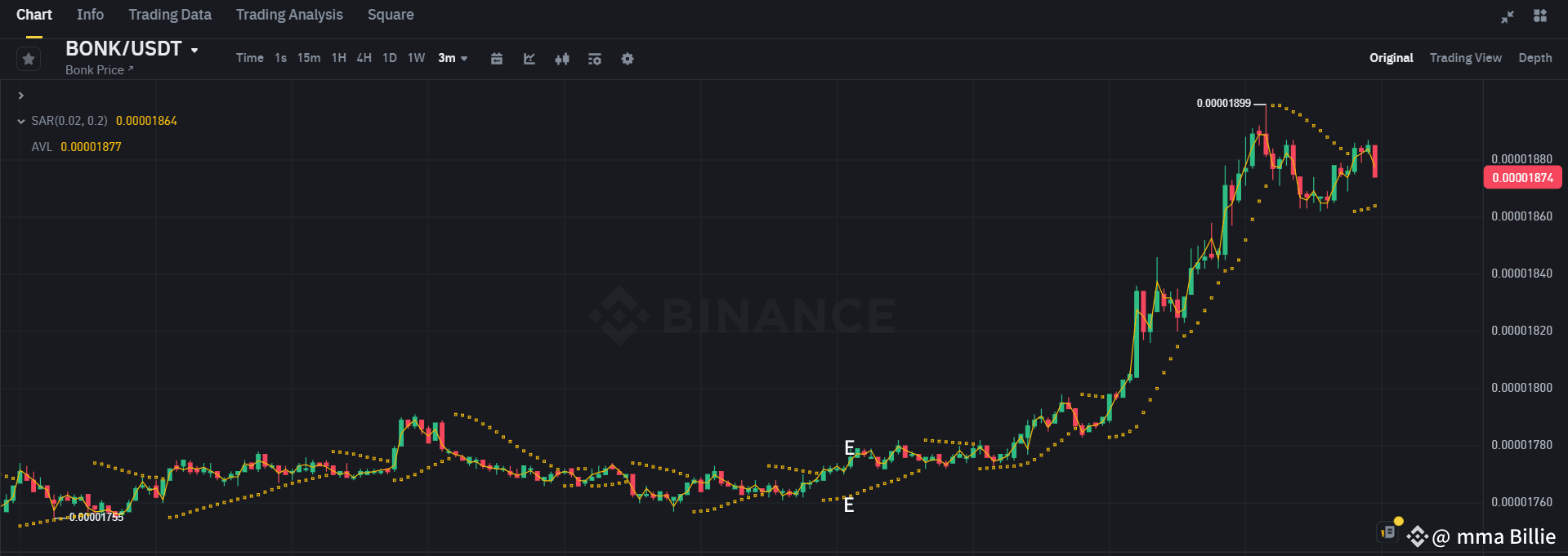The image size is (1568, 556).
Task: Open the BONK/USDT pair selector
Action: point(131,48)
